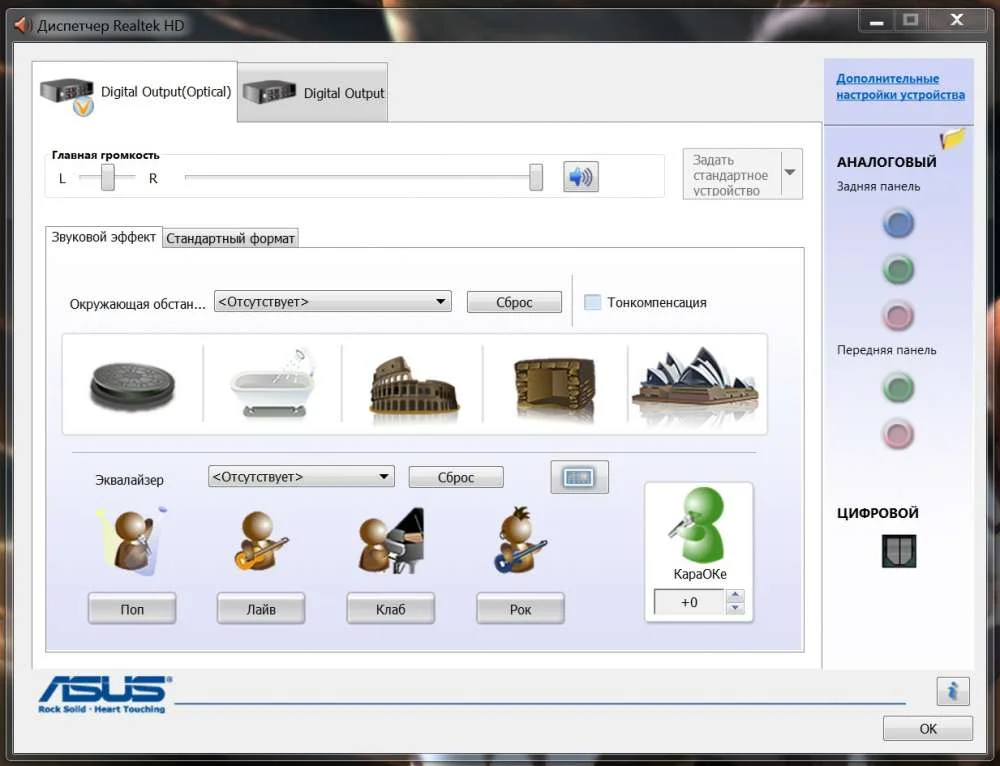Screen dimensions: 1000x766
Task: Minimize the Диспетчер Realtek HD window
Action: [876, 21]
